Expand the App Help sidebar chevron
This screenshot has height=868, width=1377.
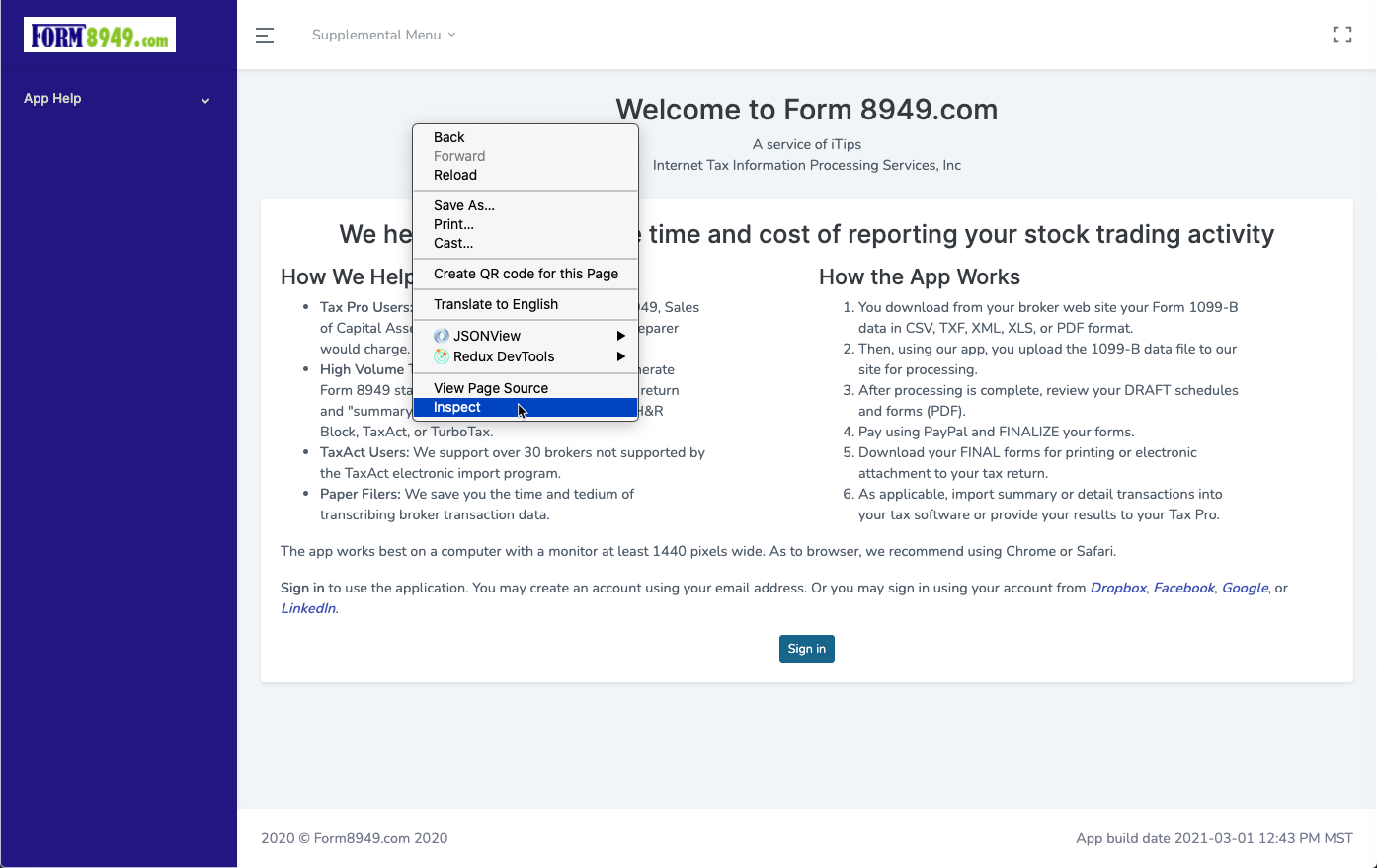click(x=205, y=100)
